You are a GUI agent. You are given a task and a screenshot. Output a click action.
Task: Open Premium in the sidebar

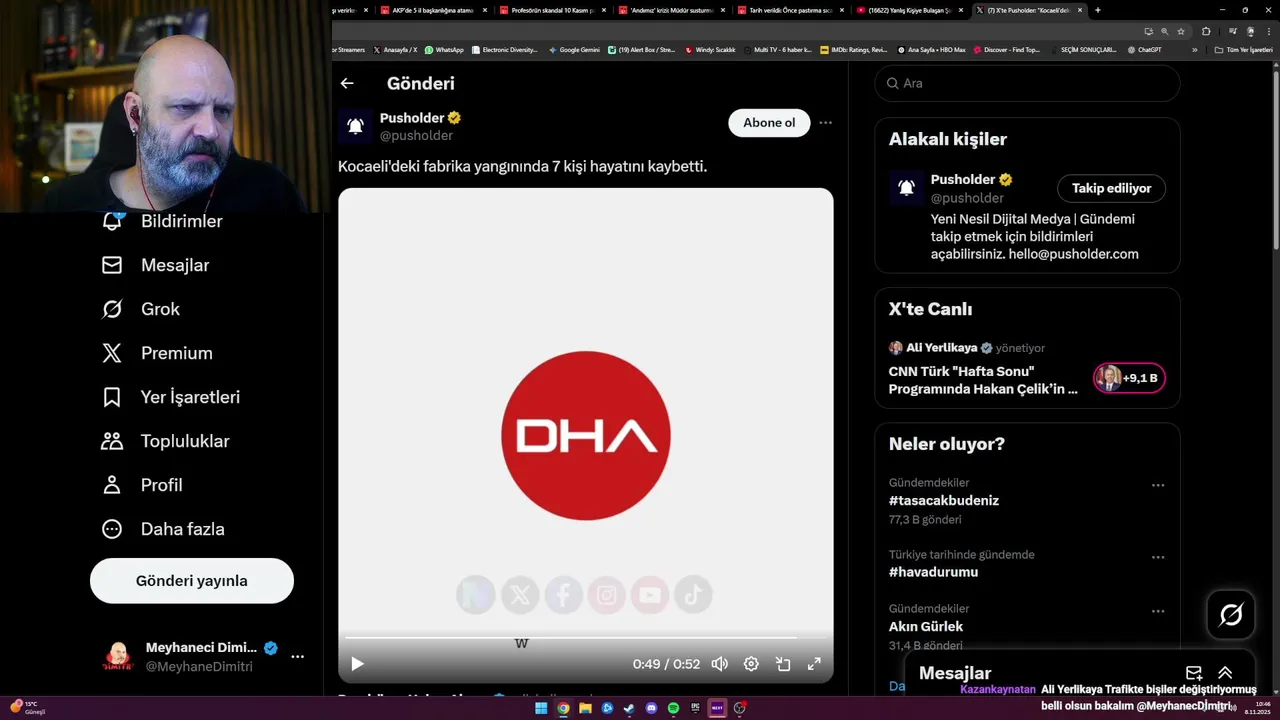pos(157,353)
